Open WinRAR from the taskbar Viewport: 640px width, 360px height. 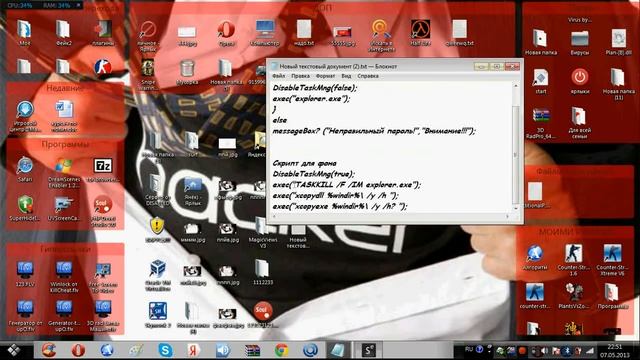click(x=252, y=350)
